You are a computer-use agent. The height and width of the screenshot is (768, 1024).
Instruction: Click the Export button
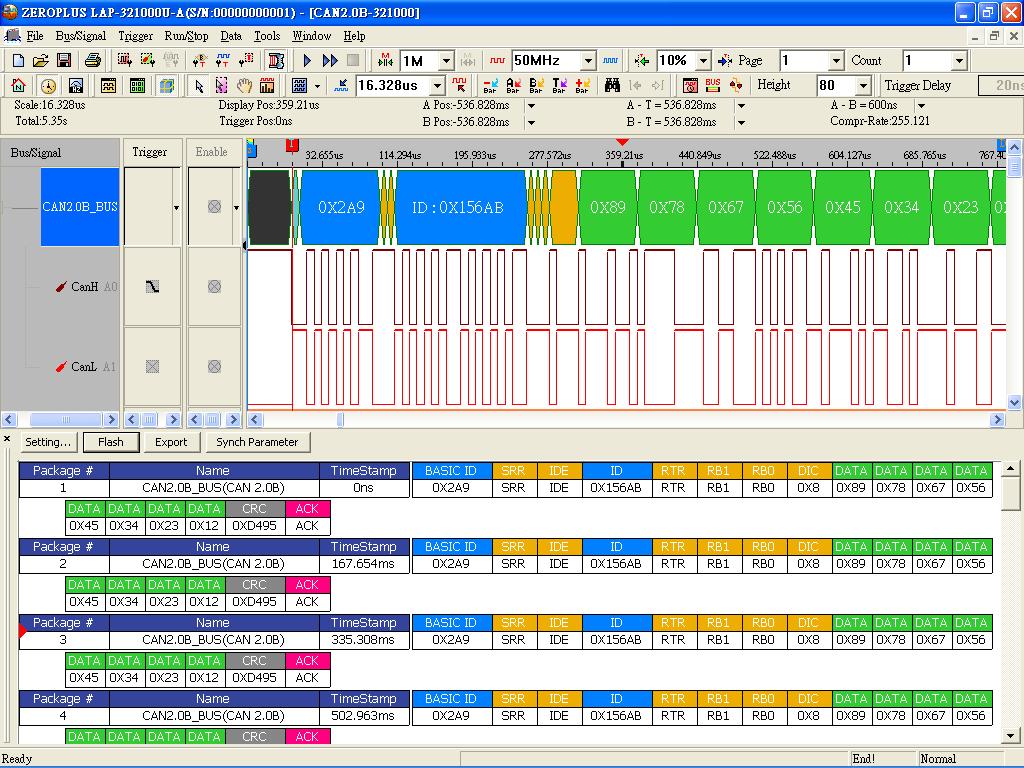(x=171, y=442)
